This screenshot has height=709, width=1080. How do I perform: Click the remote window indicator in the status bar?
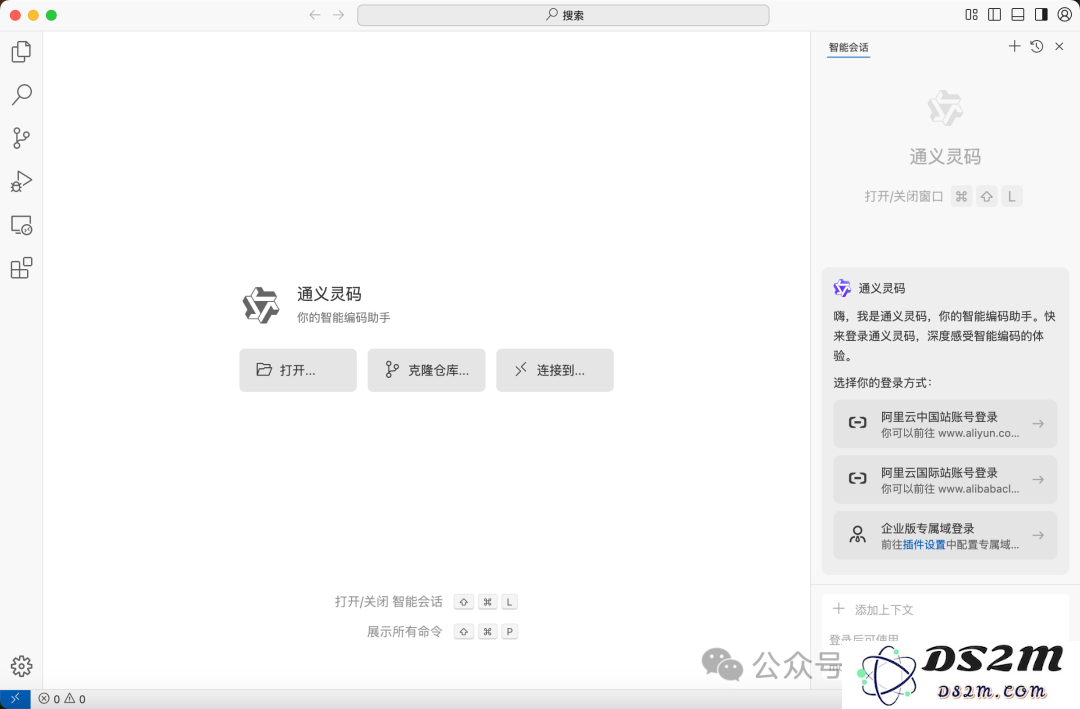(15, 699)
